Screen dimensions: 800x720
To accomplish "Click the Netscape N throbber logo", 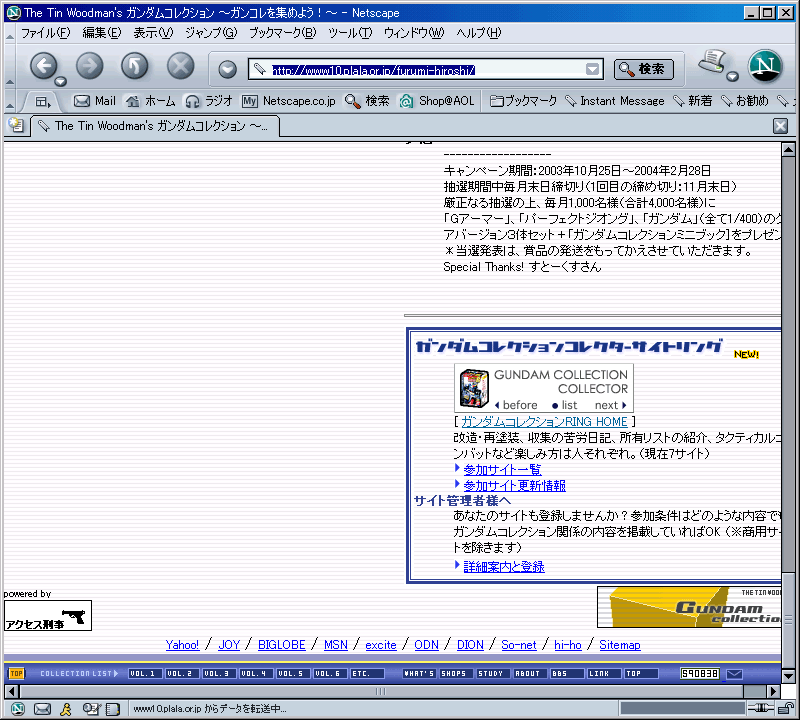I will coord(765,66).
